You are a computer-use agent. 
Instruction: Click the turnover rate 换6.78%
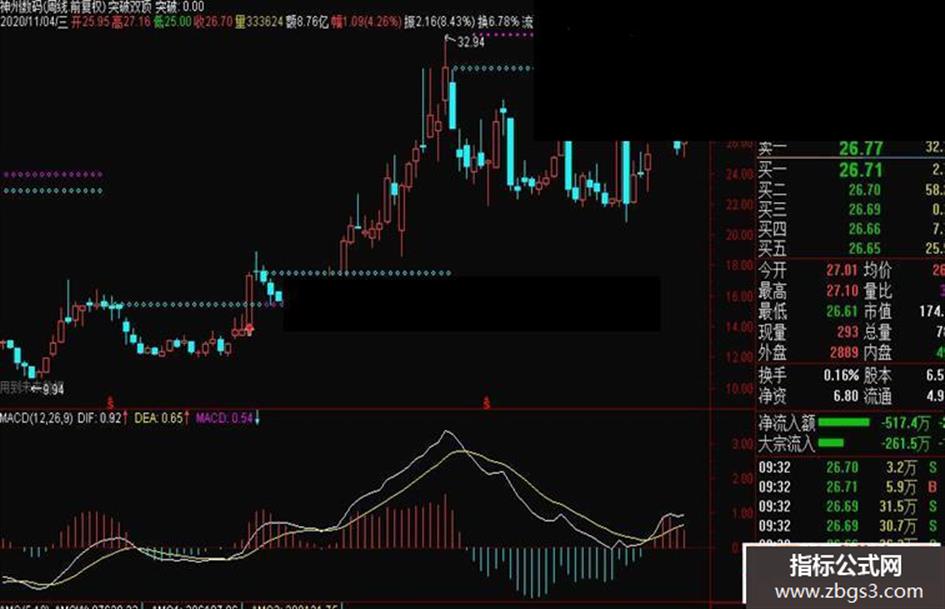498,22
